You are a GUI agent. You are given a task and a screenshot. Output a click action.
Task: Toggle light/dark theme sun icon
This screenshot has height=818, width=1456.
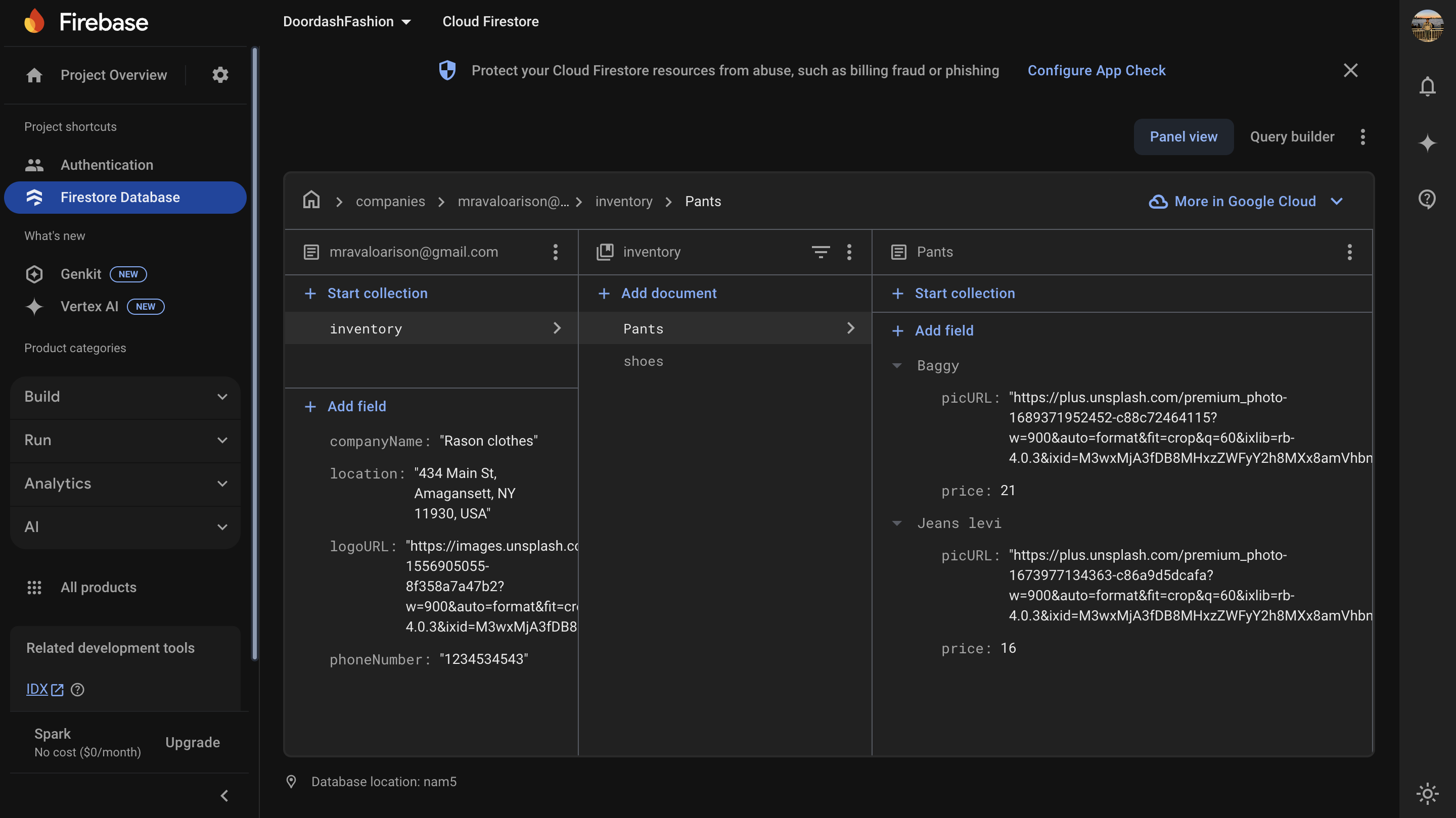point(1427,794)
